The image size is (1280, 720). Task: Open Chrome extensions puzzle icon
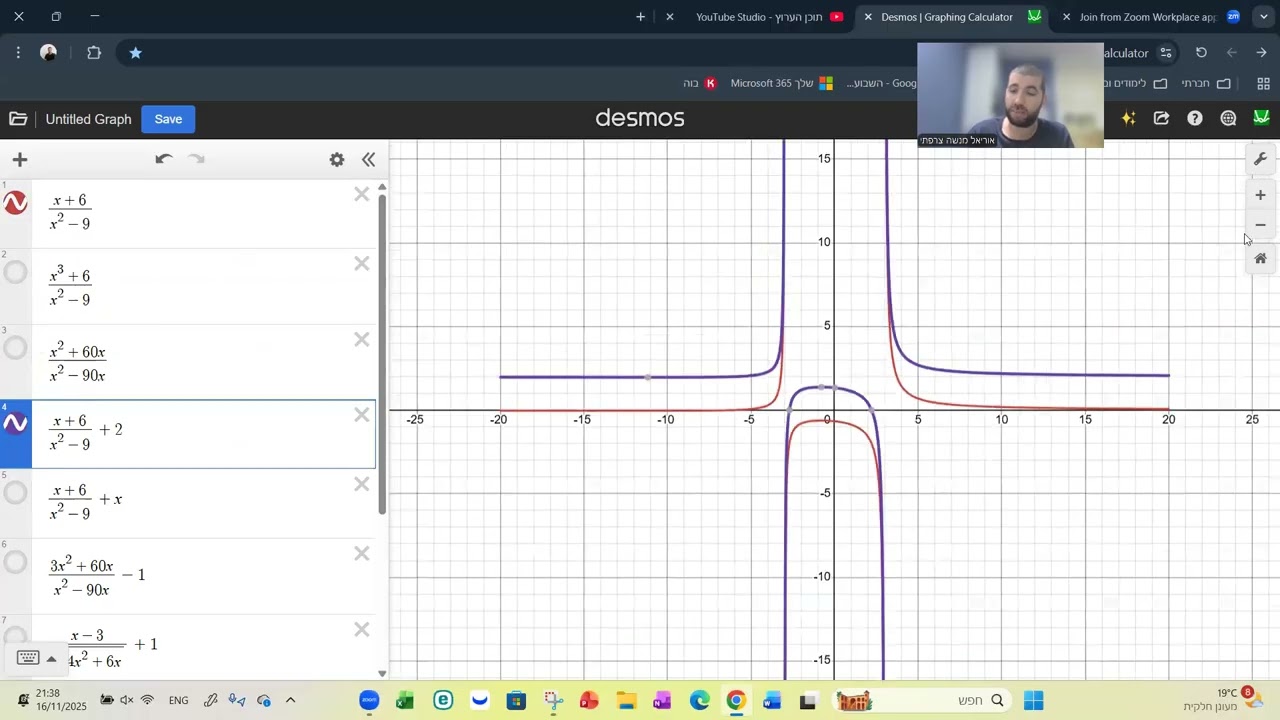click(x=94, y=53)
